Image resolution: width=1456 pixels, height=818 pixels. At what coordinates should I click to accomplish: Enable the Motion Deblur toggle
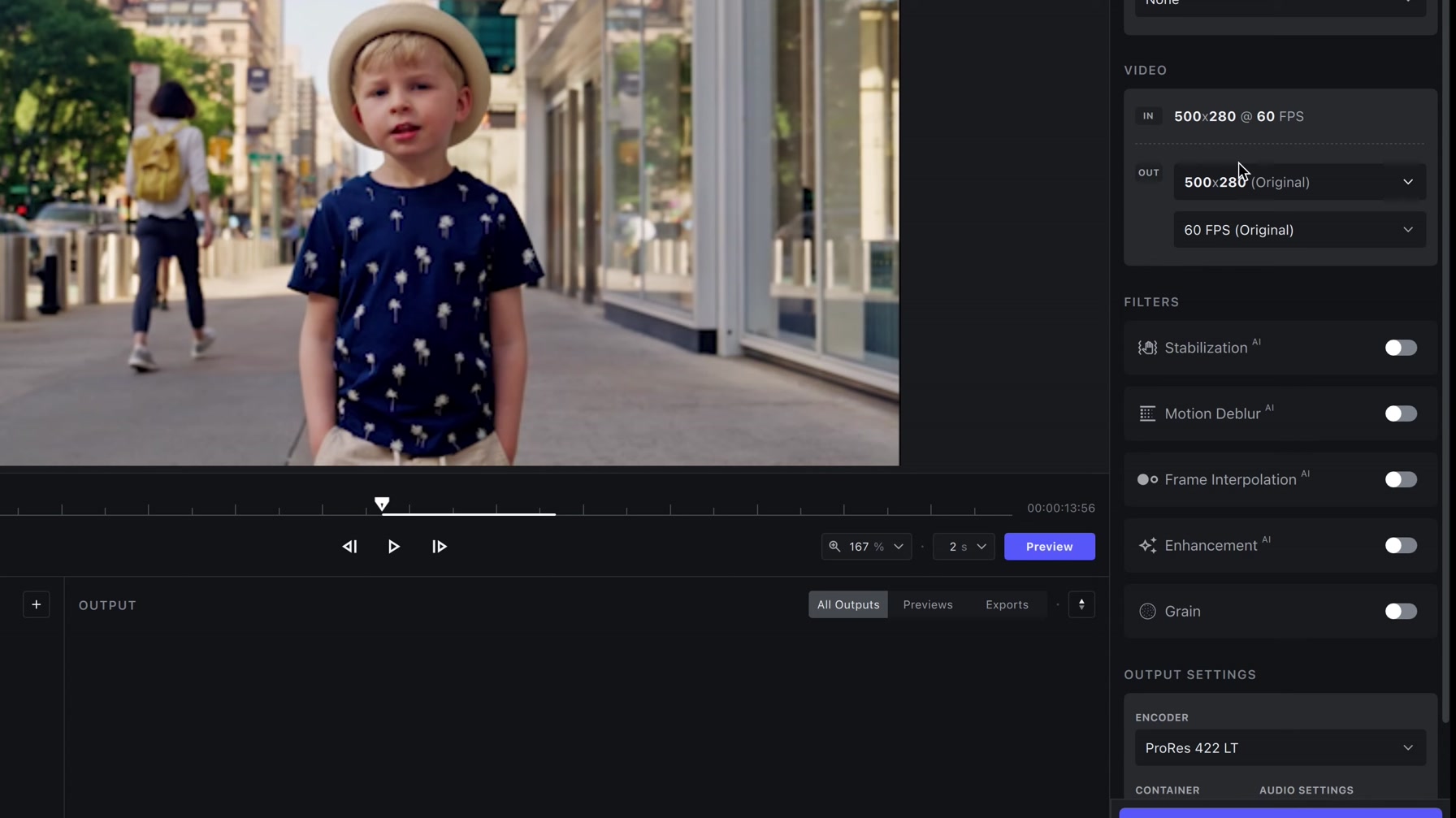coord(1401,413)
